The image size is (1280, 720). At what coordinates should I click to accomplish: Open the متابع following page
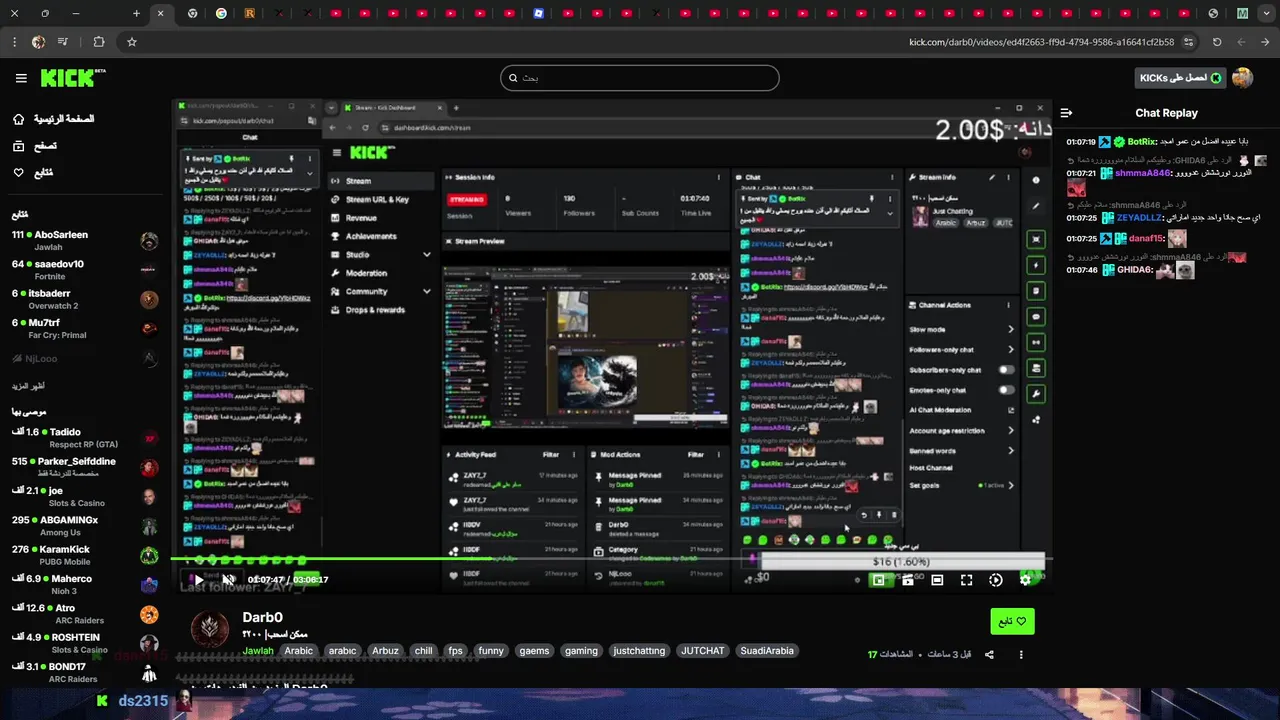point(33,173)
